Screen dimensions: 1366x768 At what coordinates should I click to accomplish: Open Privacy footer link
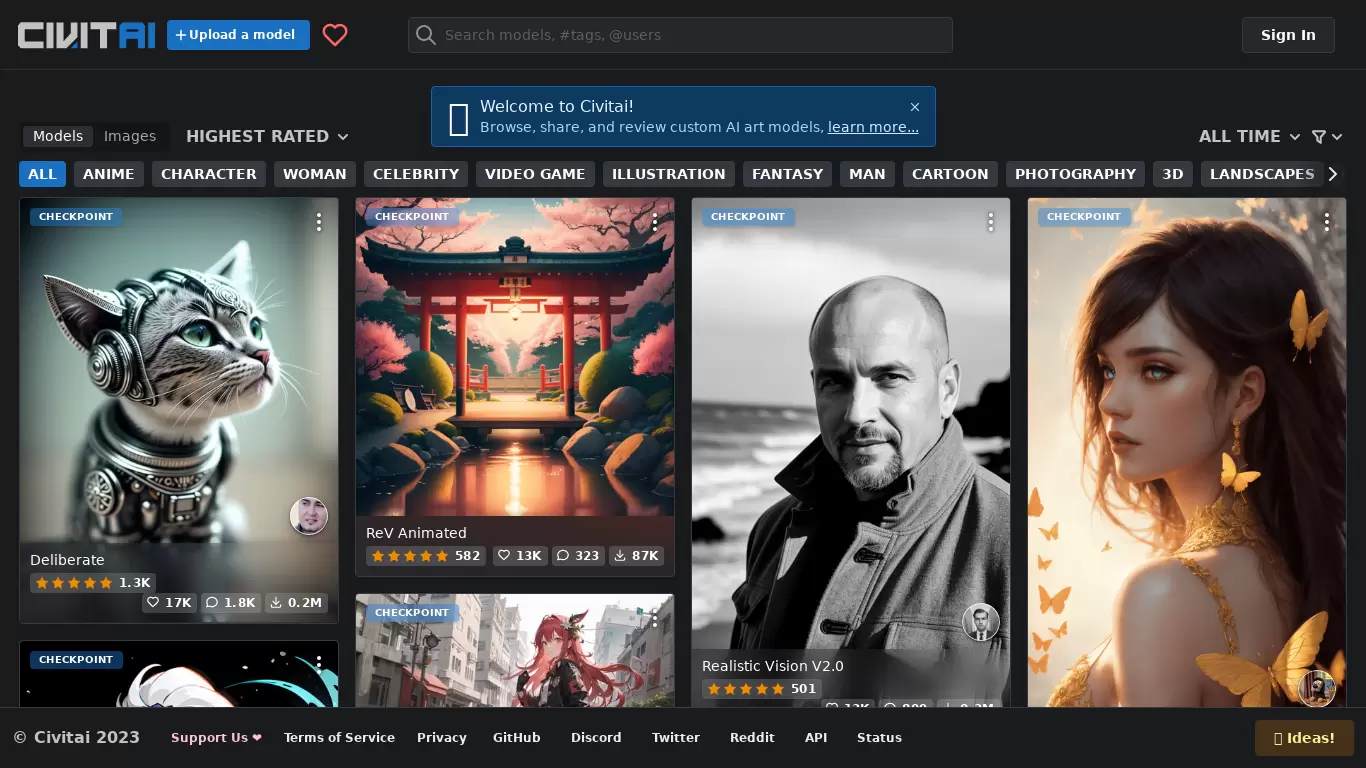click(442, 738)
